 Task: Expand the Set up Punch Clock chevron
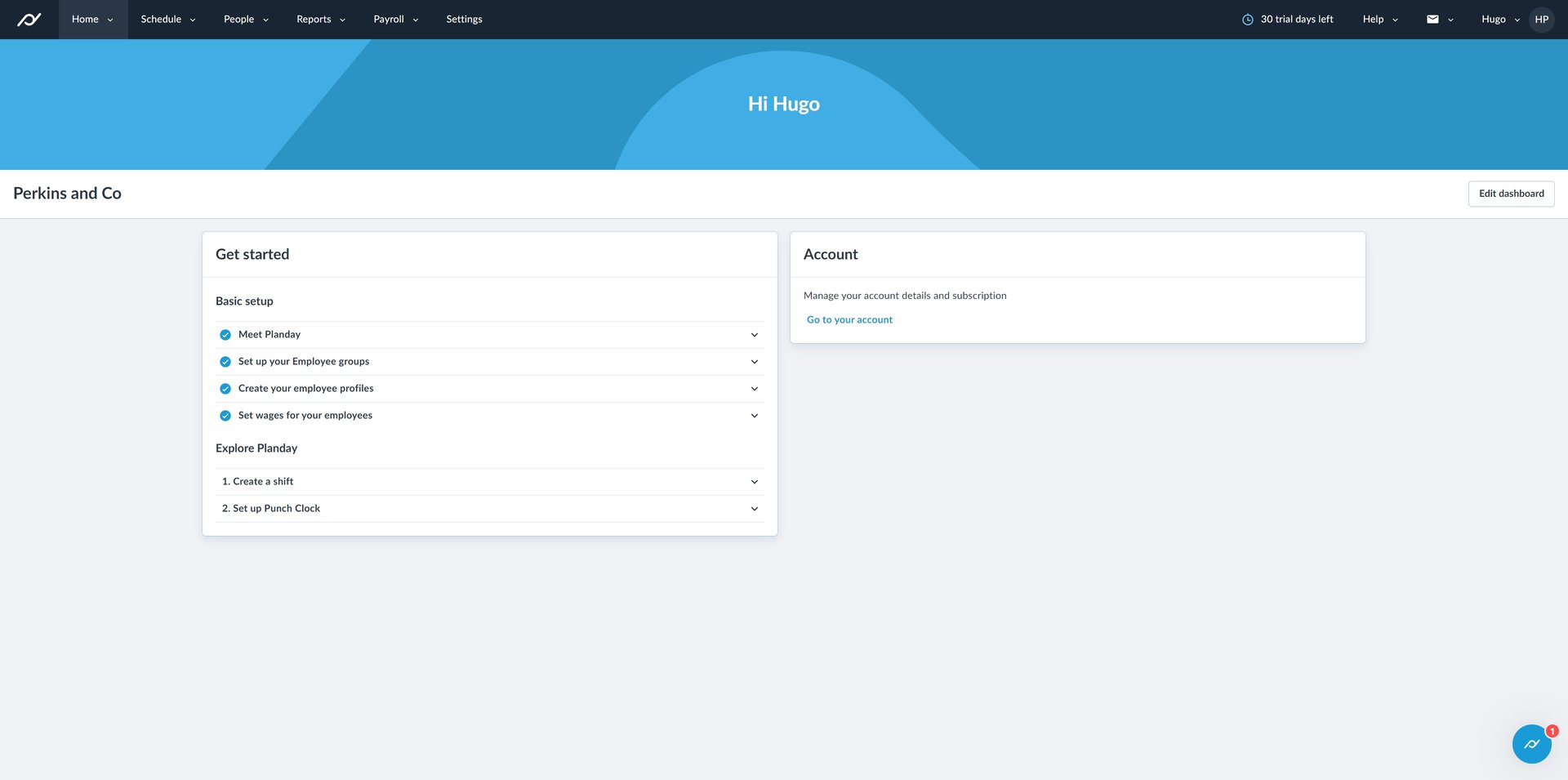pyautogui.click(x=755, y=509)
